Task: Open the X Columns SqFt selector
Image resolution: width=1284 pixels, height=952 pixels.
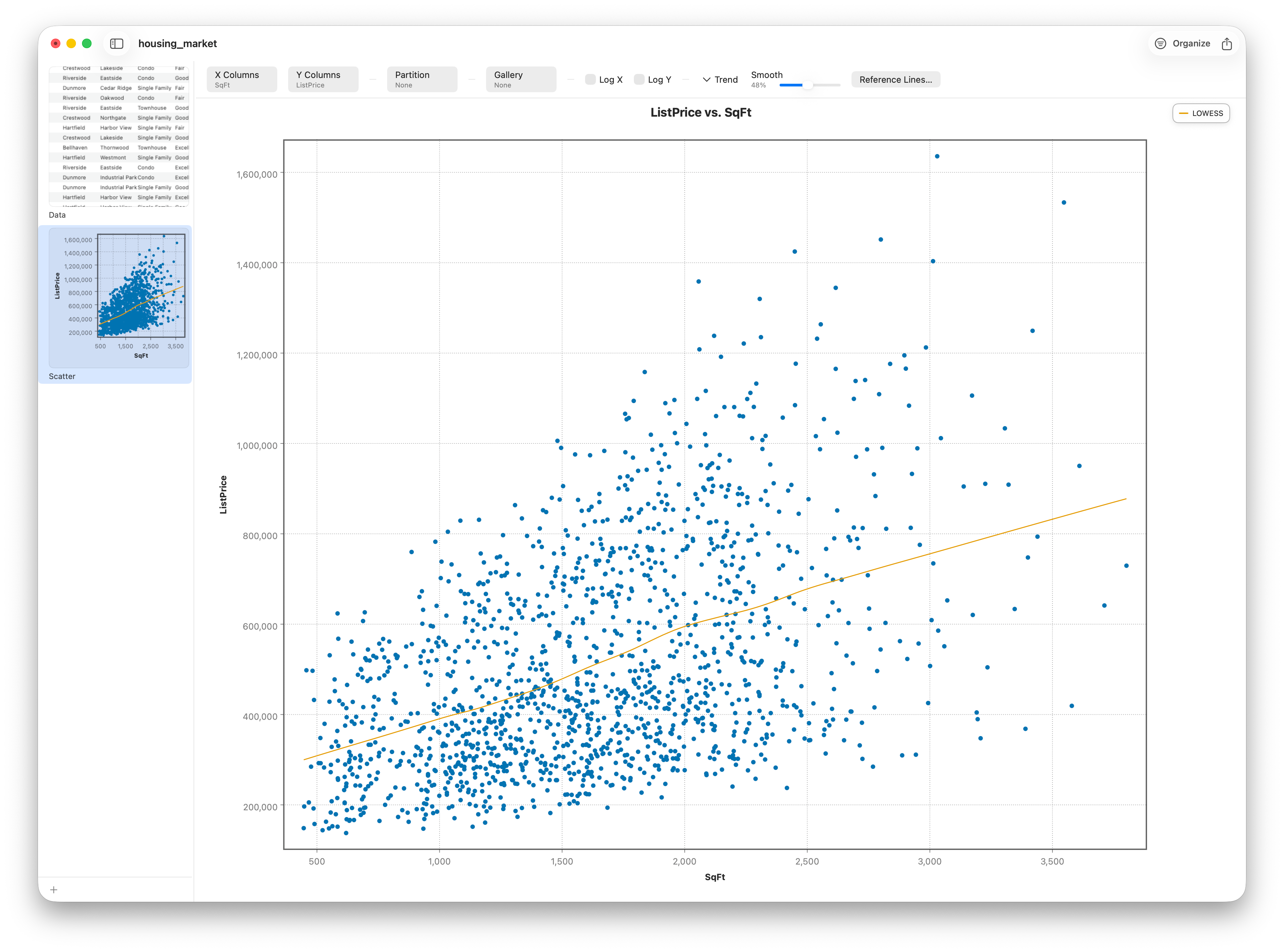Action: coord(242,80)
